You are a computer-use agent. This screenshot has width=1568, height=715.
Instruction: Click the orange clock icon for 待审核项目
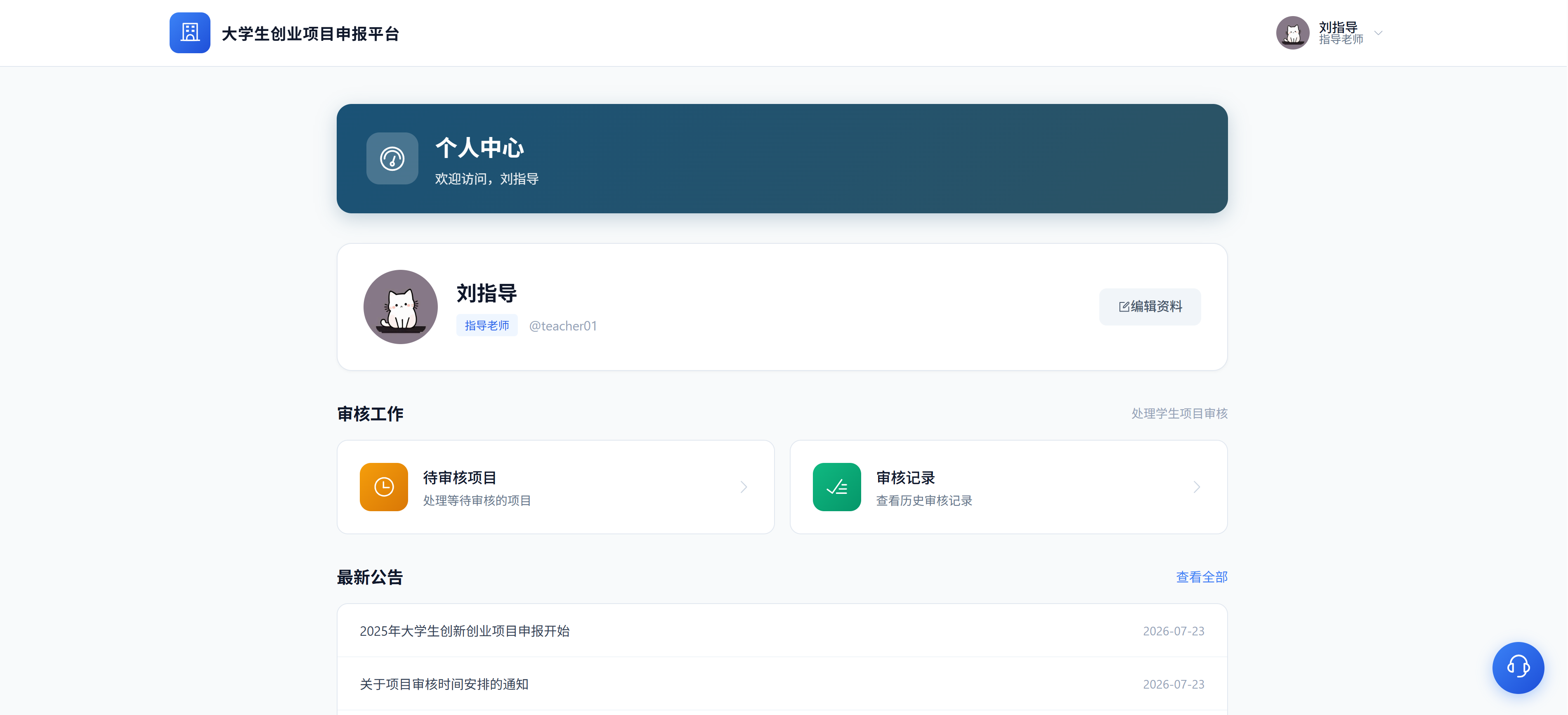coord(383,487)
